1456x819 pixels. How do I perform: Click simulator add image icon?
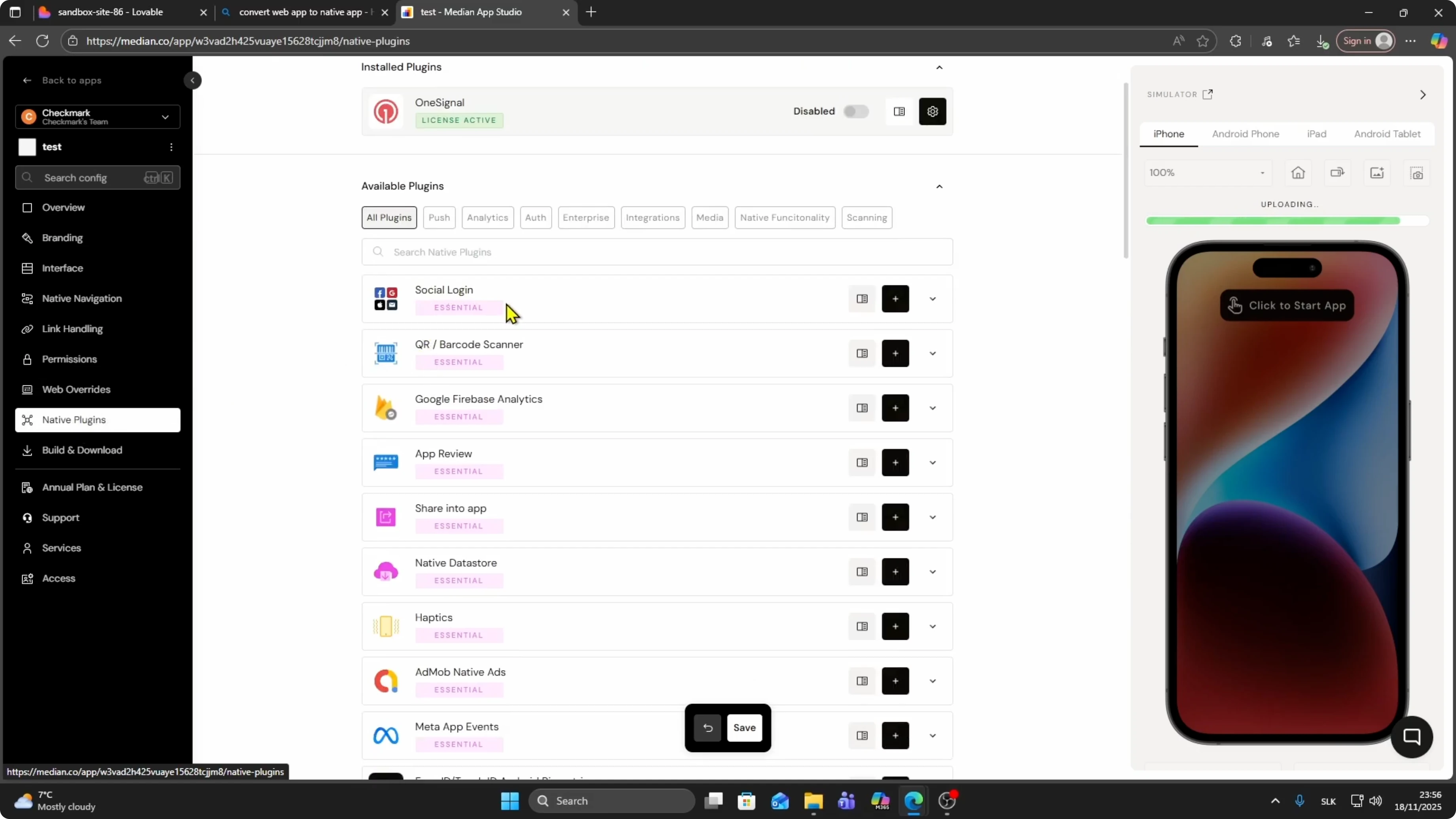tap(1377, 173)
